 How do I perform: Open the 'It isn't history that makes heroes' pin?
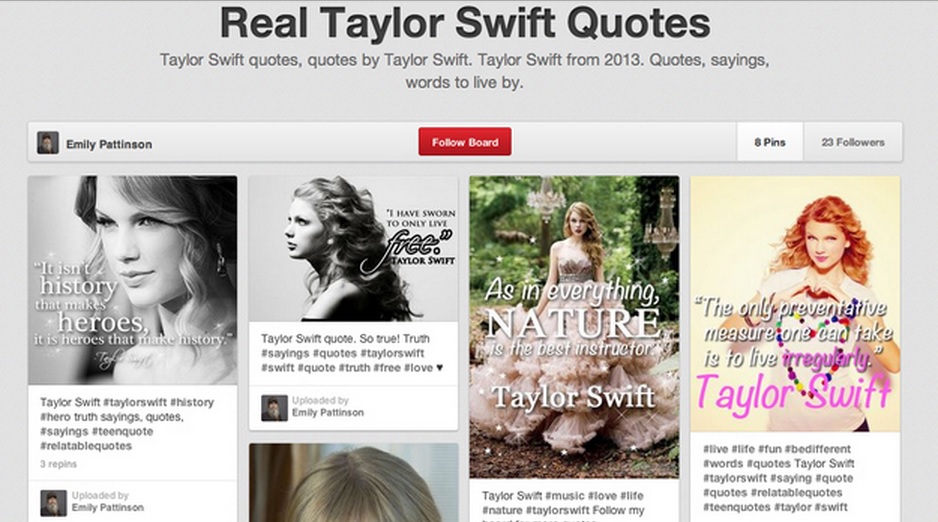[133, 280]
